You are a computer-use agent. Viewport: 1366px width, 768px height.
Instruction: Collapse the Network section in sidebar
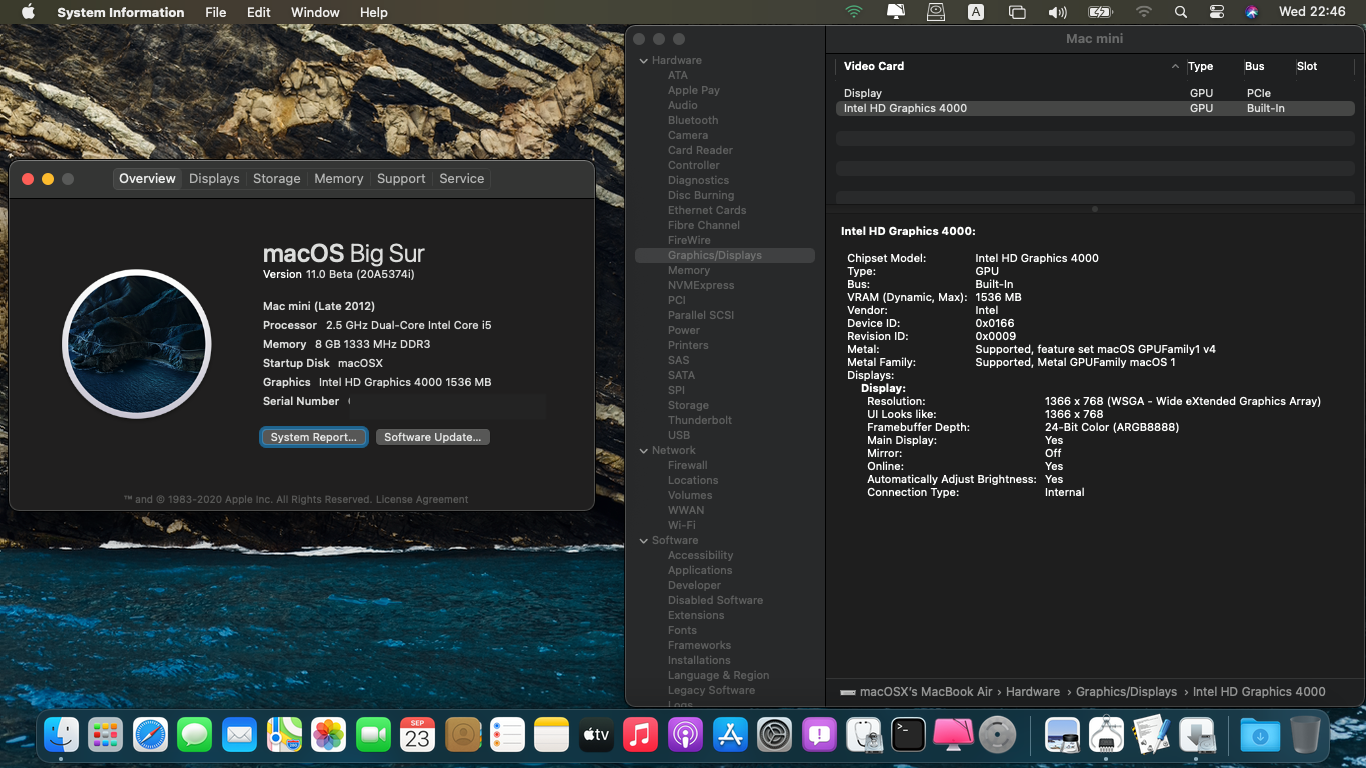(644, 450)
